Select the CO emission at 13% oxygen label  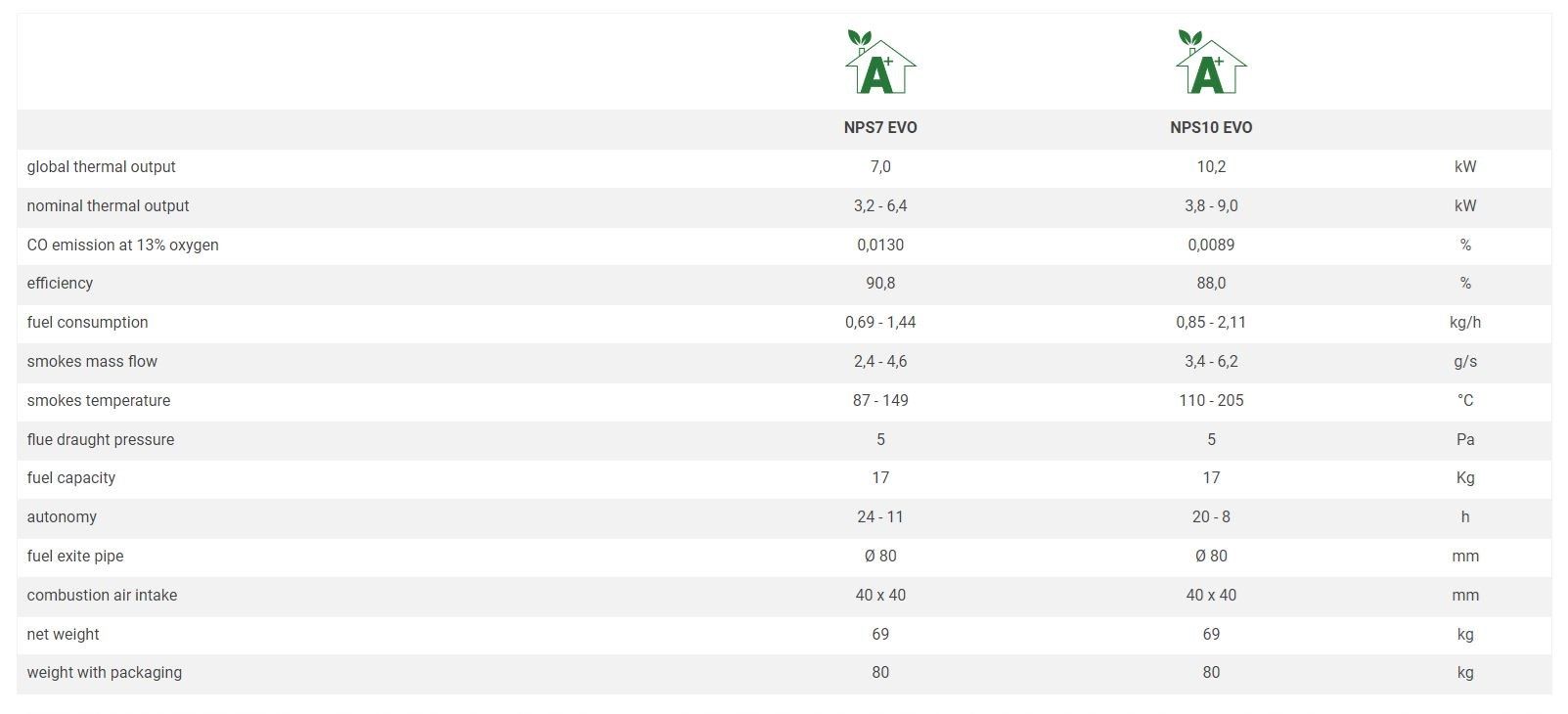(x=122, y=245)
